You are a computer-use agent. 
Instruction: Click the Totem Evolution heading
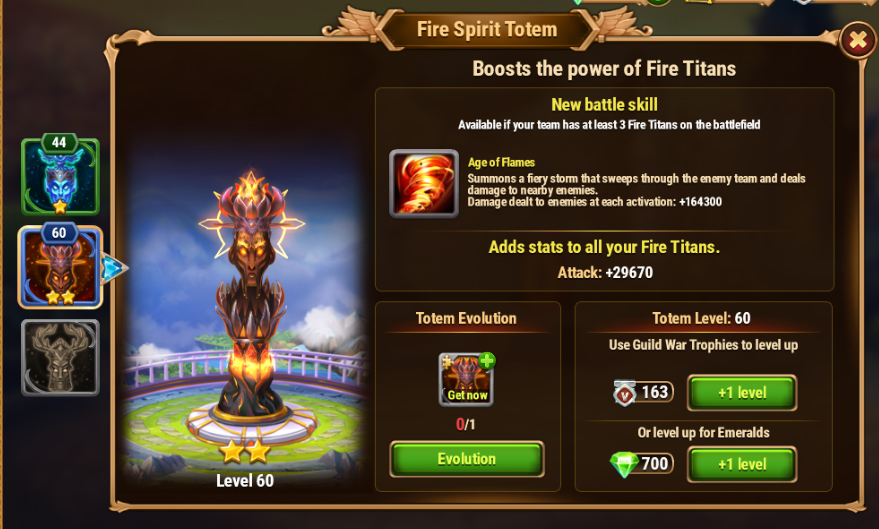pyautogui.click(x=466, y=318)
